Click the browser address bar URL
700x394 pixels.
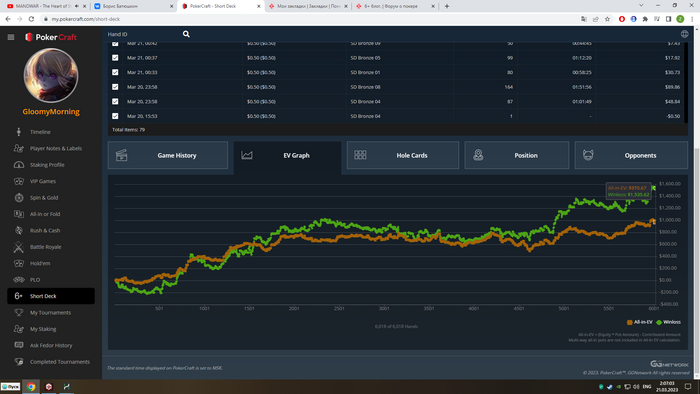86,19
